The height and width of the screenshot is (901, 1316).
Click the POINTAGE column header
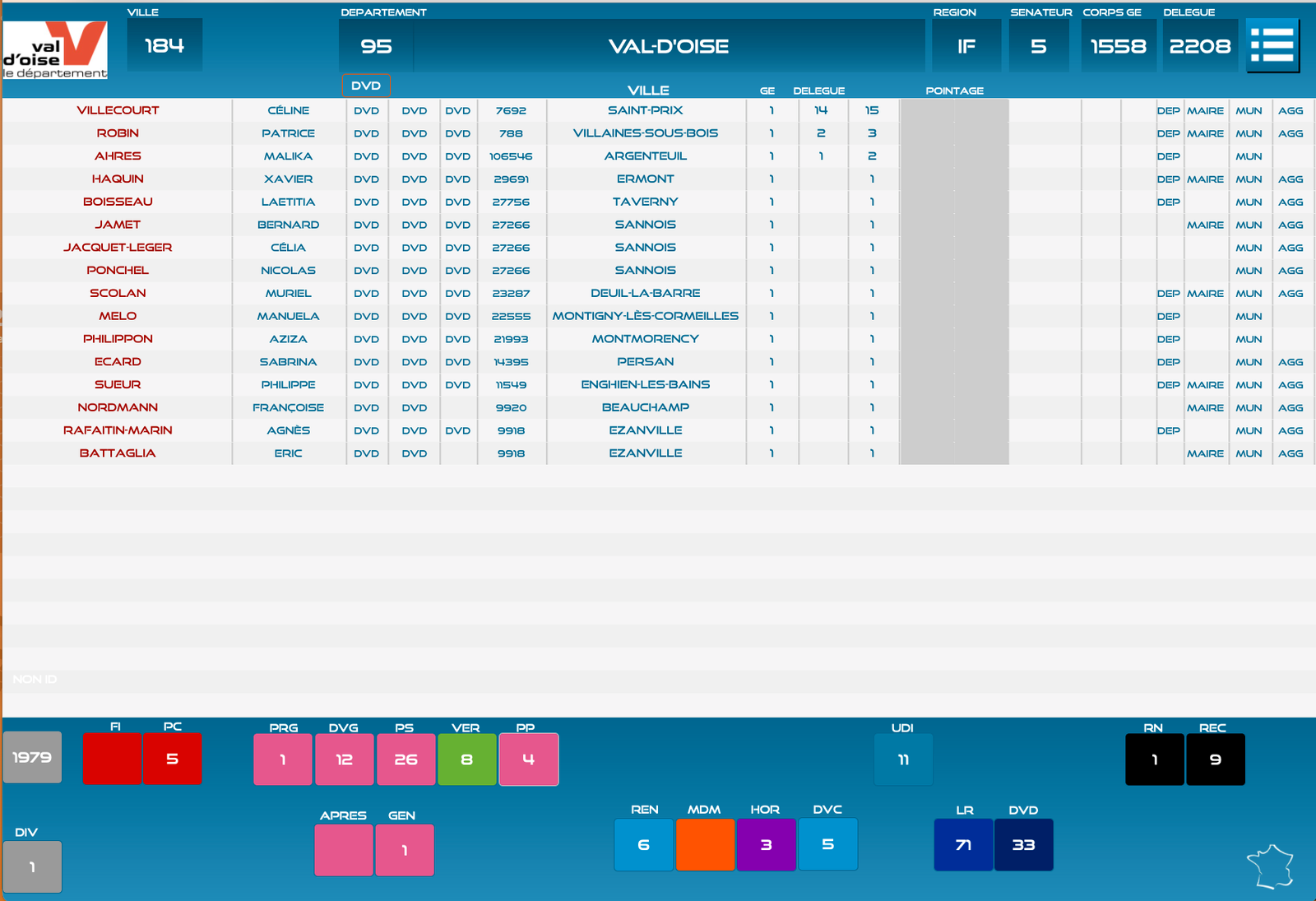coord(954,91)
